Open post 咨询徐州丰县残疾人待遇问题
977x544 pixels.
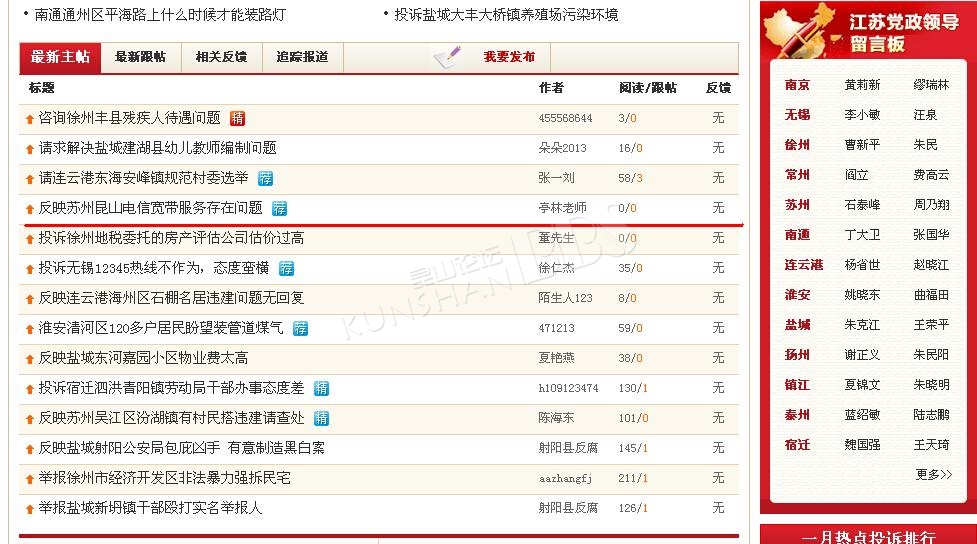click(130, 118)
